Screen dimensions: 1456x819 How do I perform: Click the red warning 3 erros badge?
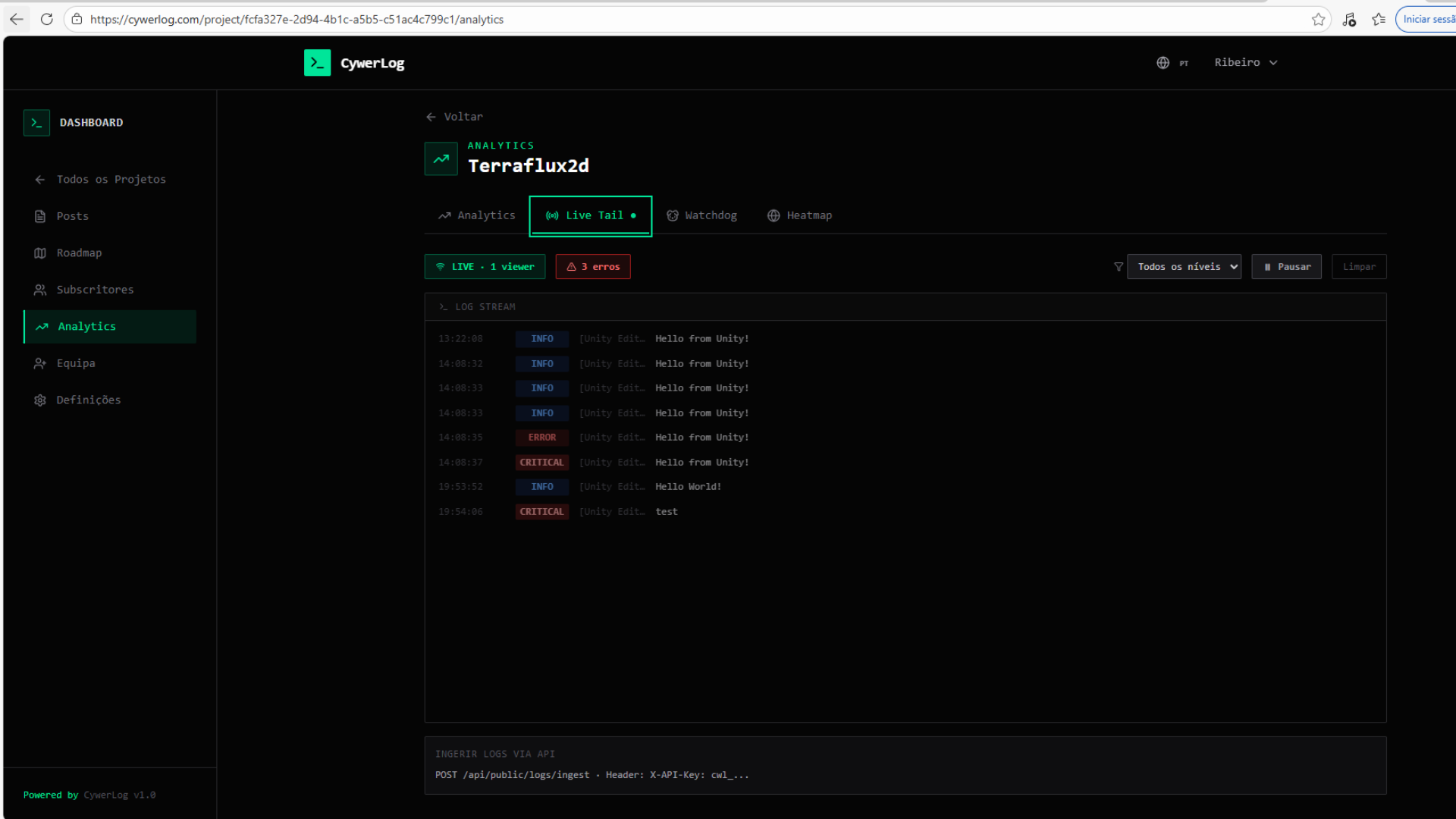click(x=593, y=267)
